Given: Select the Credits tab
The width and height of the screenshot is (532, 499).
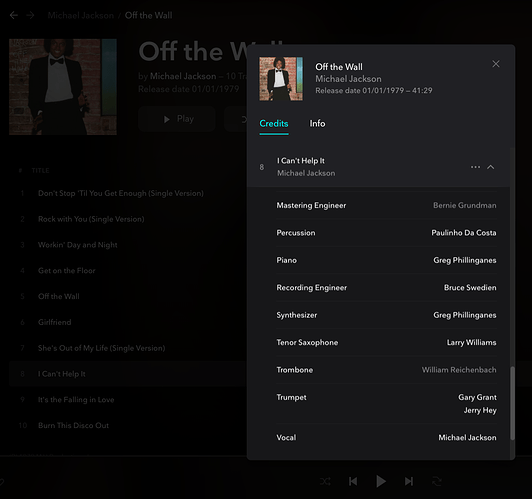Looking at the screenshot, I should [x=274, y=123].
